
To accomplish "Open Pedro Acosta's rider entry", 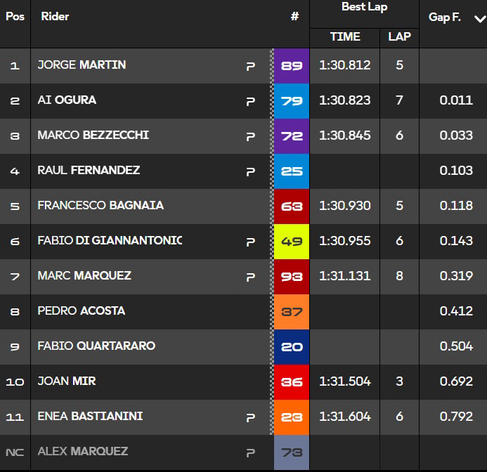I will pos(81,311).
